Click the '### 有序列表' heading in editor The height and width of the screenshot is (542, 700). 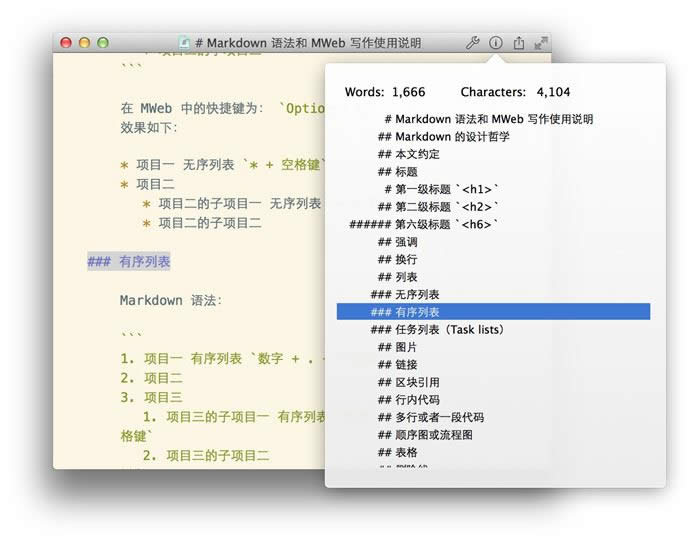[129, 262]
